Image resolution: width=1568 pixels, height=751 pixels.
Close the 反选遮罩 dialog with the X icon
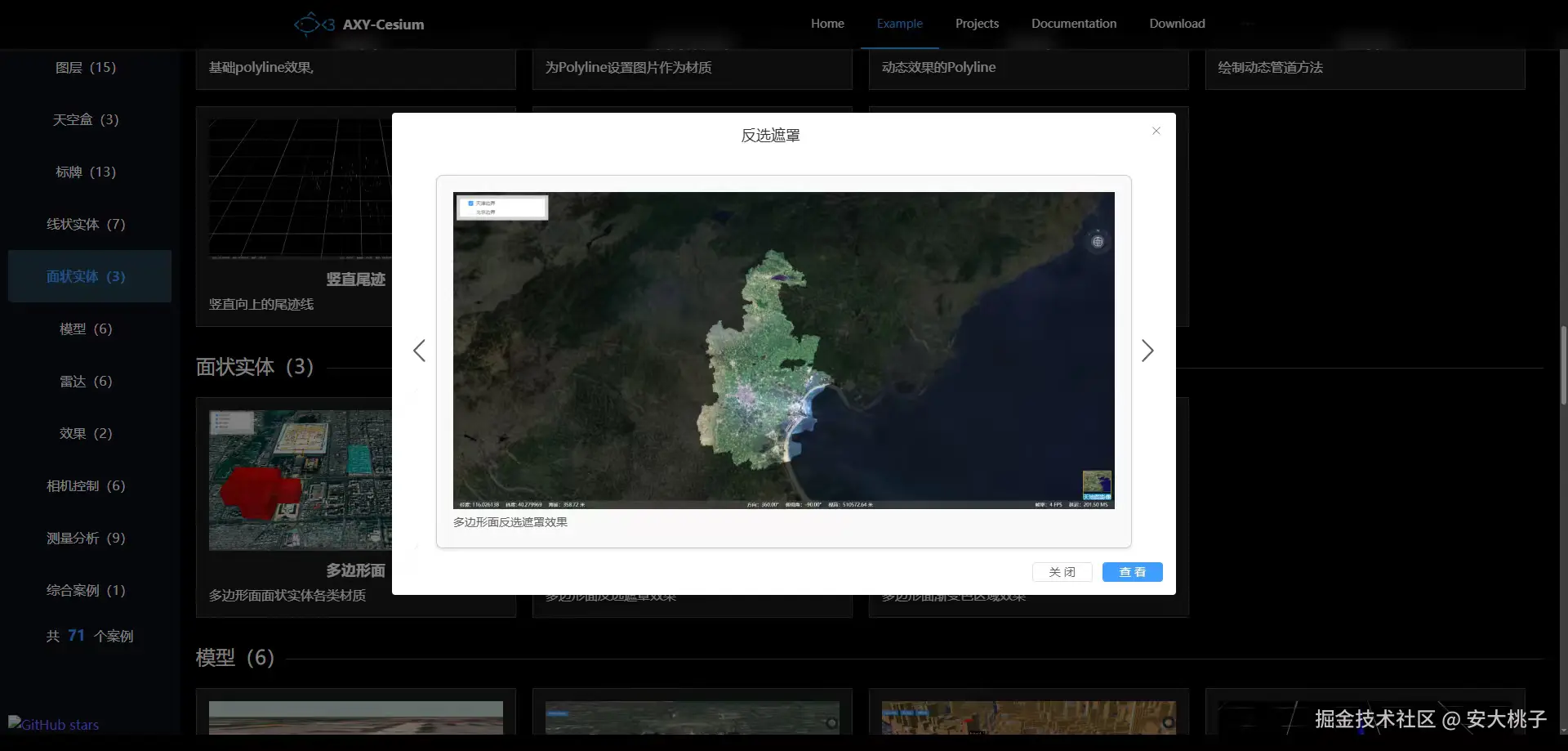click(x=1156, y=131)
